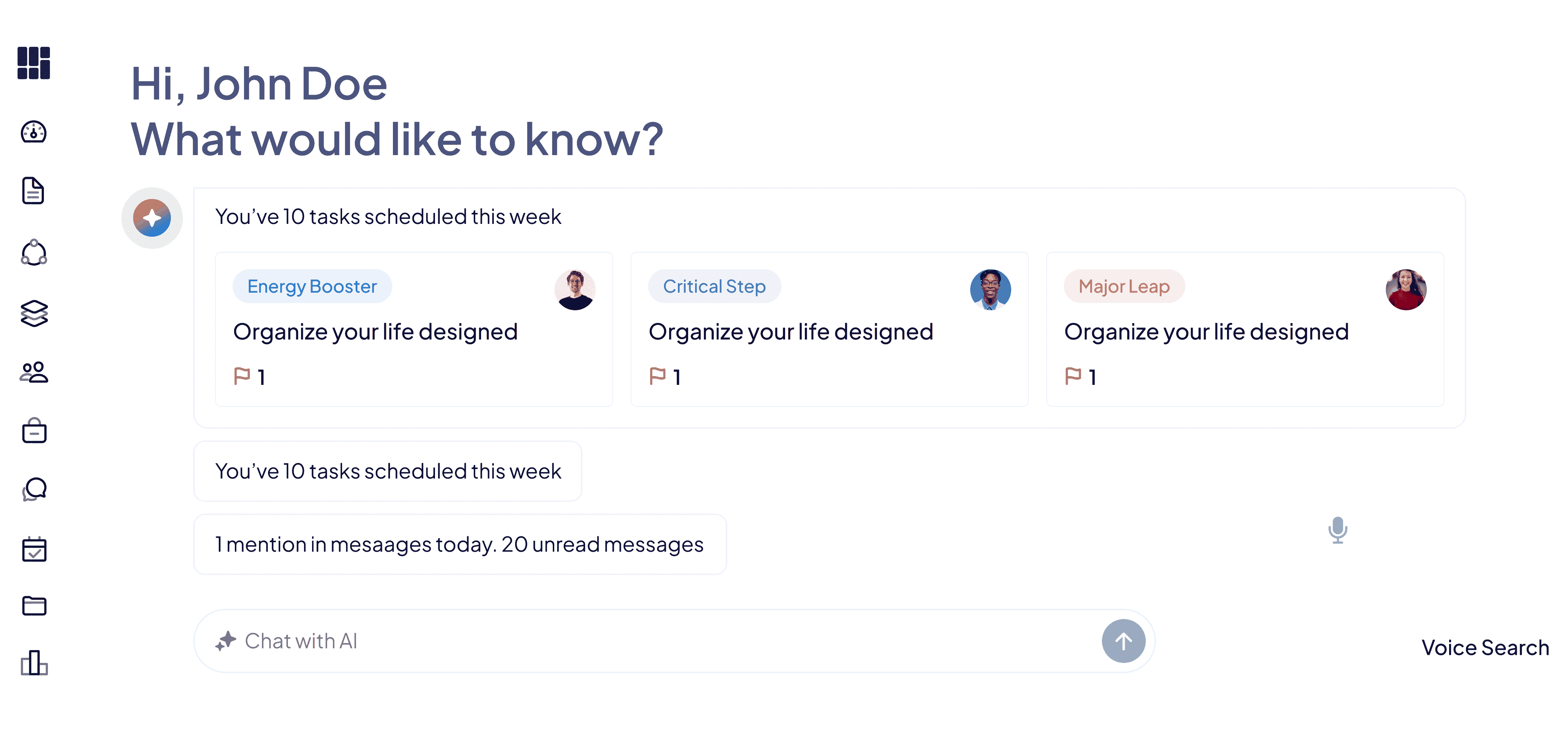Open the team members icon in sidebar
1568x739 pixels.
34,372
